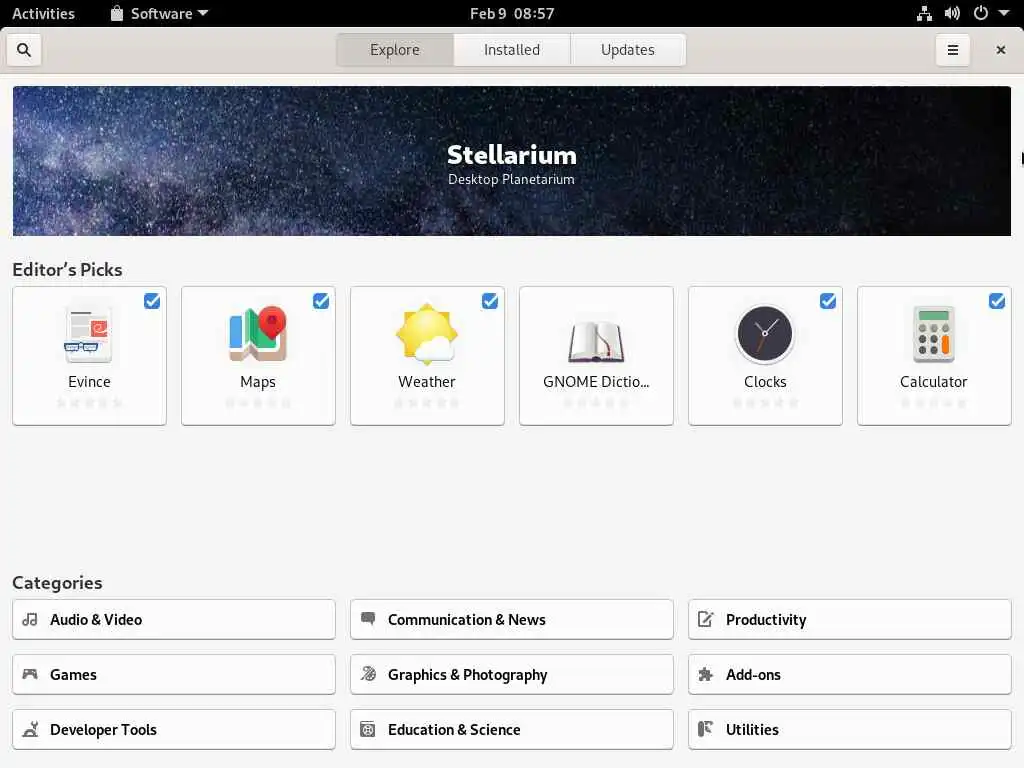Viewport: 1024px width, 768px height.
Task: Click the Communication & News chat icon
Action: click(x=368, y=618)
